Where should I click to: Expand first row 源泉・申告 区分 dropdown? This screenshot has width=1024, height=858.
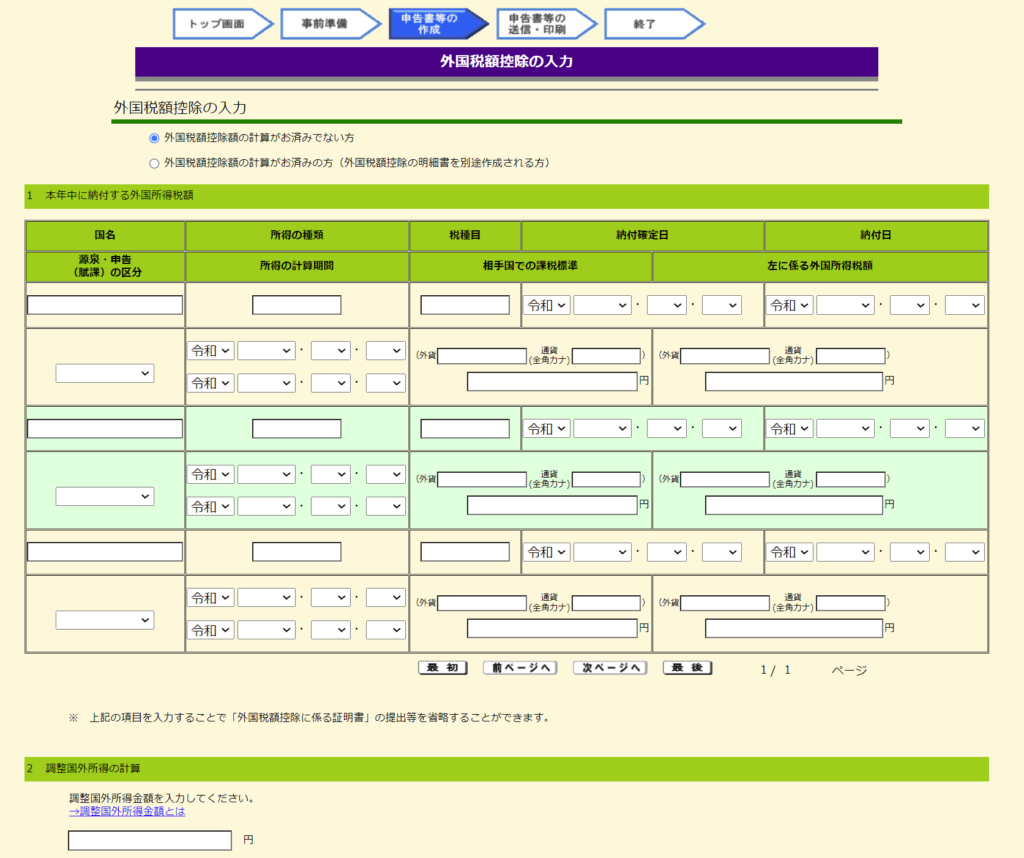click(x=105, y=373)
